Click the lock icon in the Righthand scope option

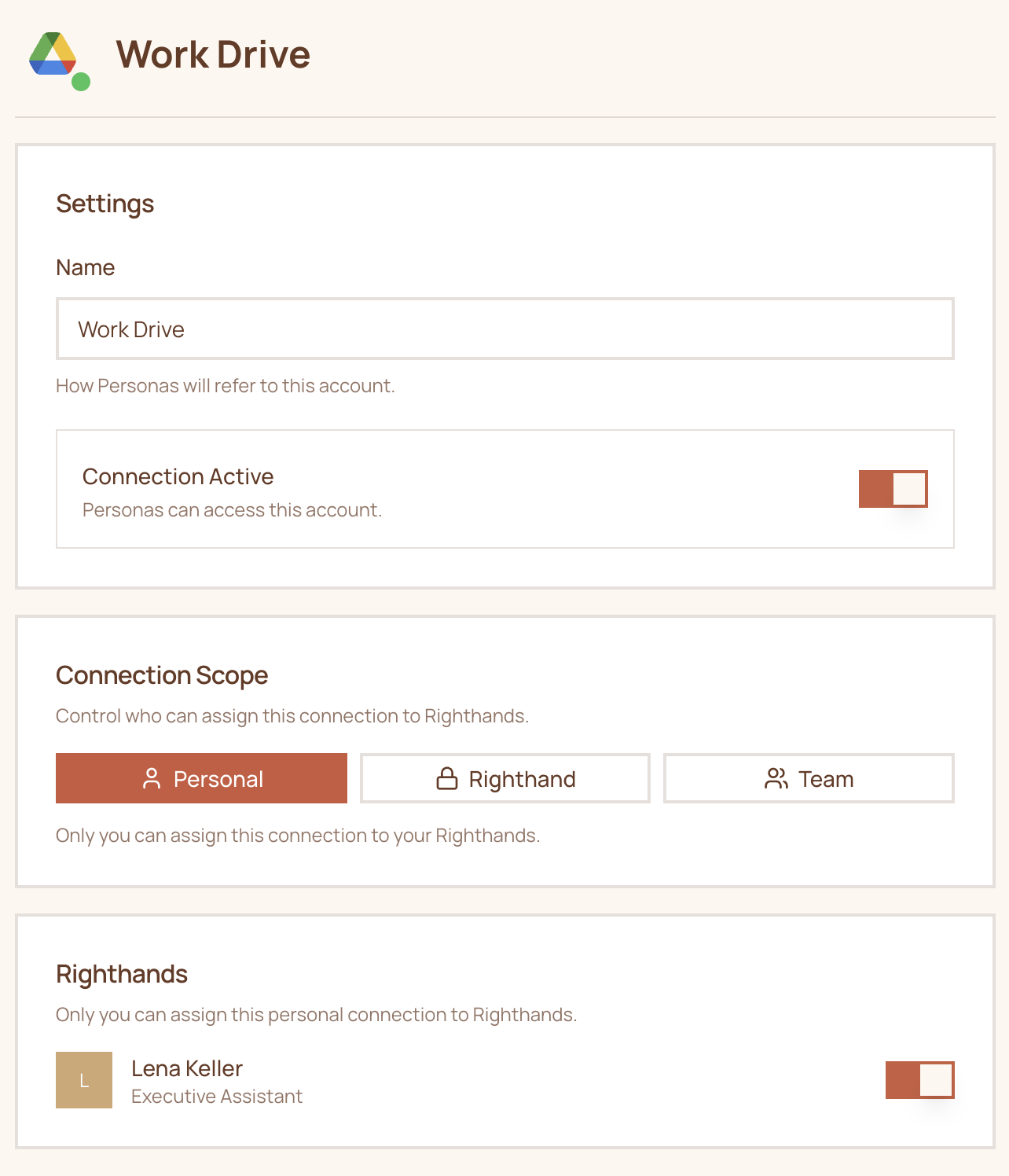coord(446,778)
